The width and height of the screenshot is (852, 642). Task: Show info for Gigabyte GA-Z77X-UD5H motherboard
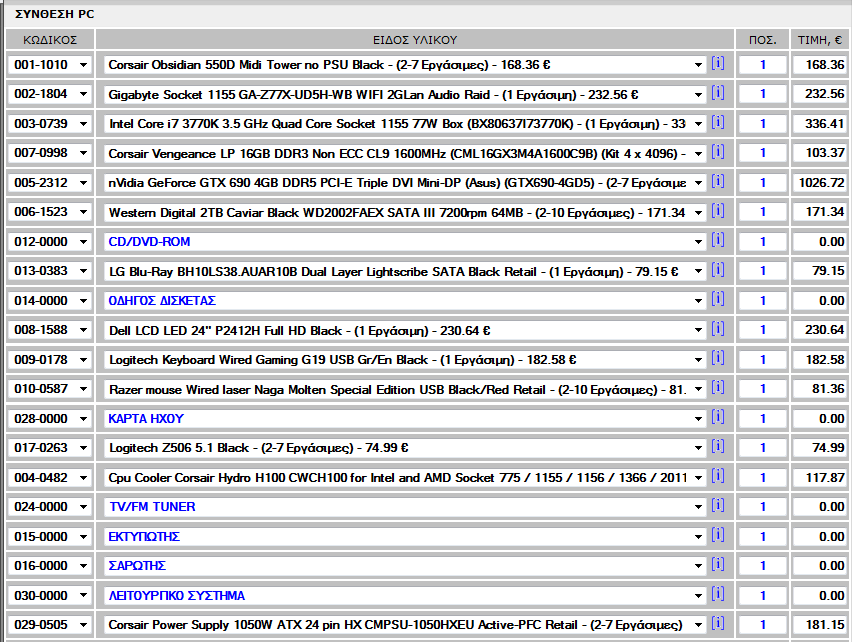pyautogui.click(x=718, y=93)
